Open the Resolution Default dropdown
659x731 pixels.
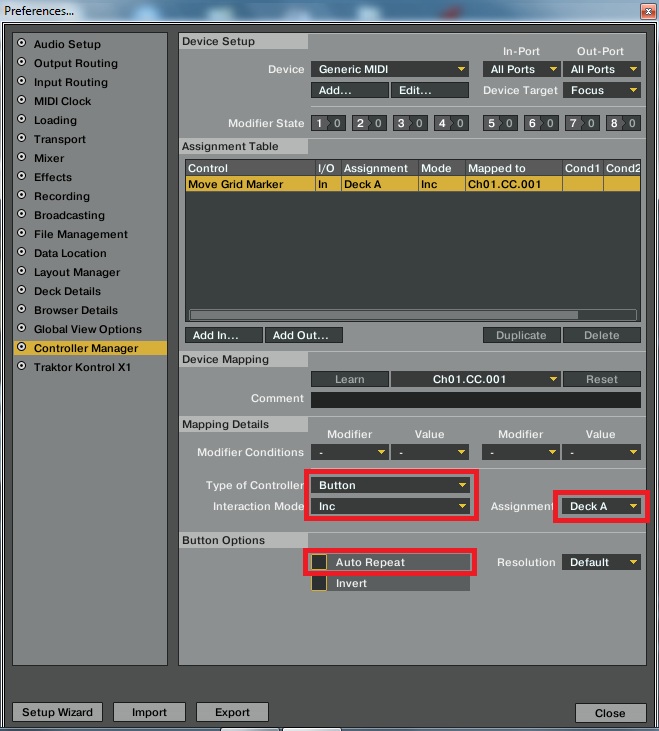602,562
